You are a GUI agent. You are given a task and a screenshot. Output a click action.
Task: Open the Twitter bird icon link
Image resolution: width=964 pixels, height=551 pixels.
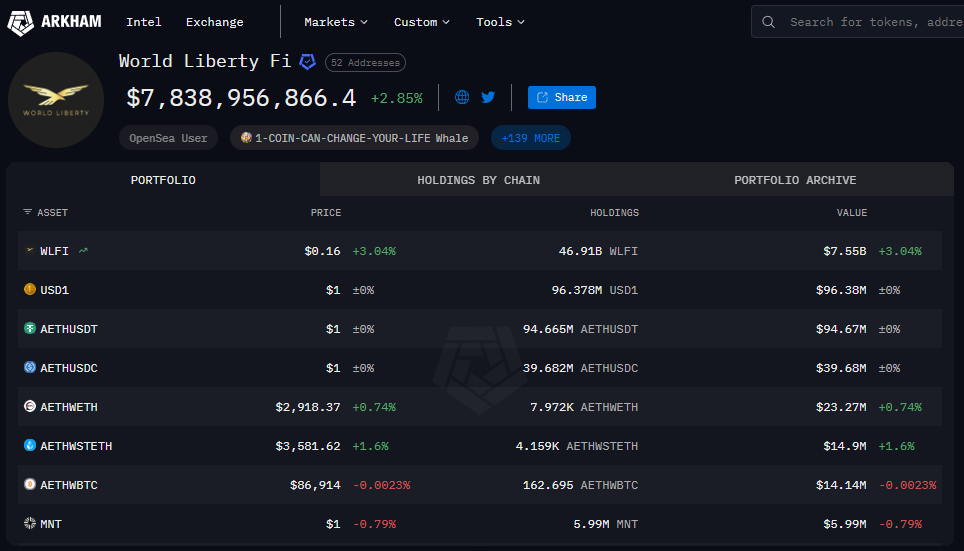pyautogui.click(x=488, y=97)
